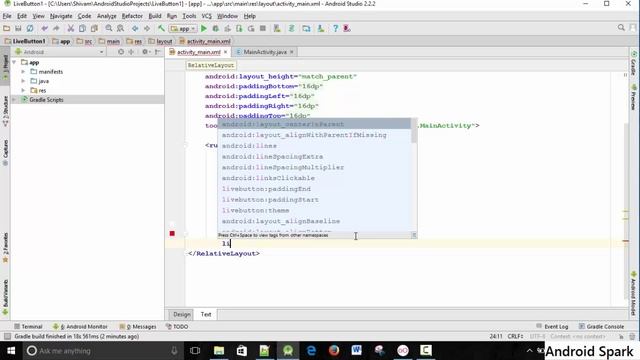Click the Open file toolbar icon
This screenshot has height=360, width=640.
tap(7, 28)
